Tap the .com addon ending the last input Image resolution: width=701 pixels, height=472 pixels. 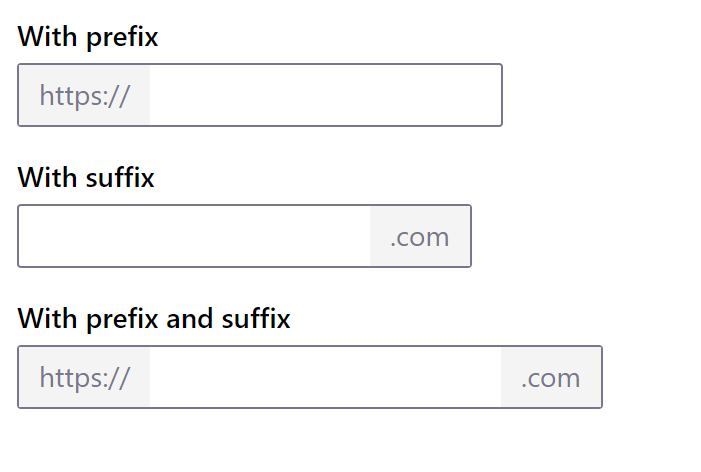pyautogui.click(x=550, y=378)
